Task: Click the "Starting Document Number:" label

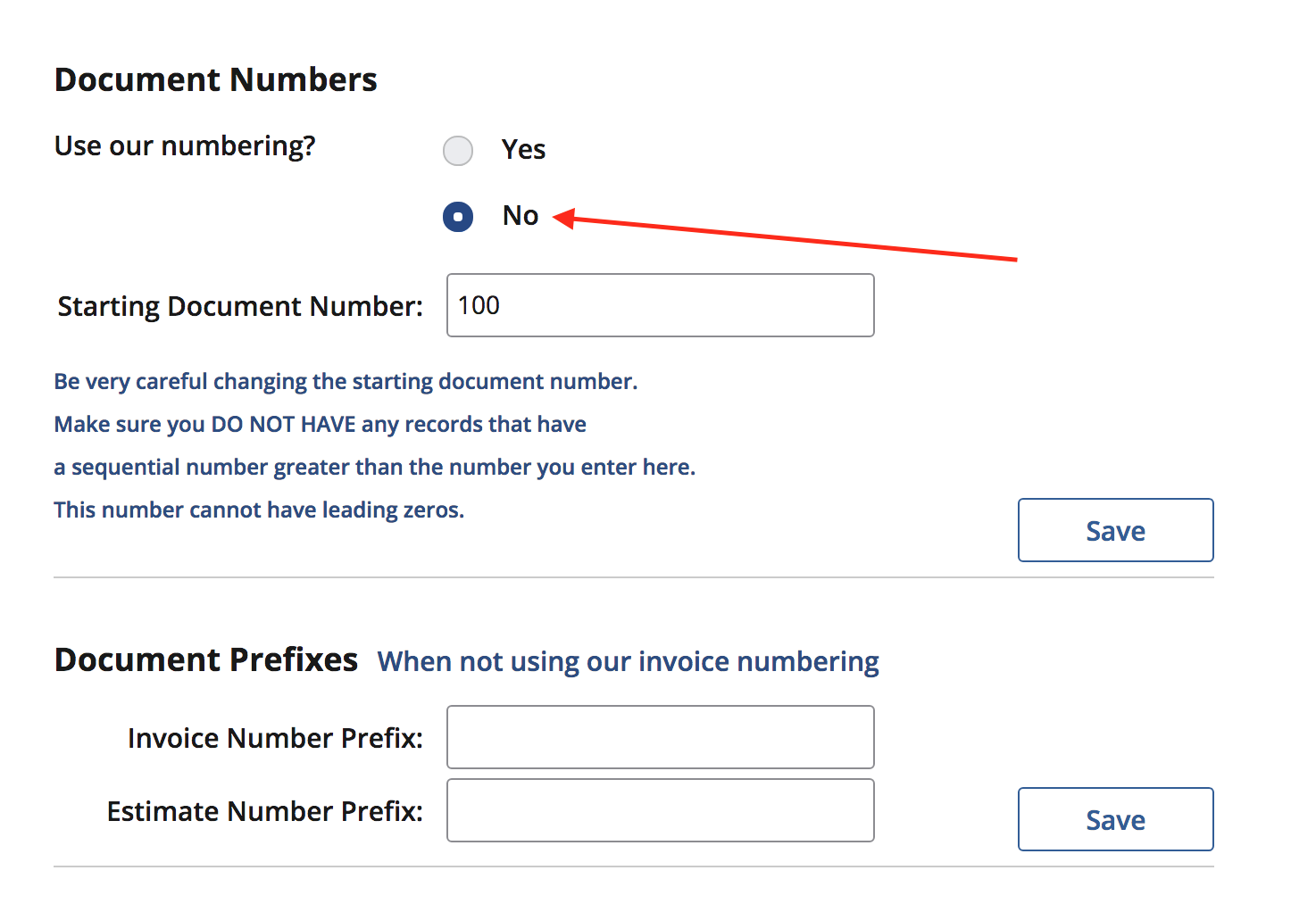Action: [240, 306]
